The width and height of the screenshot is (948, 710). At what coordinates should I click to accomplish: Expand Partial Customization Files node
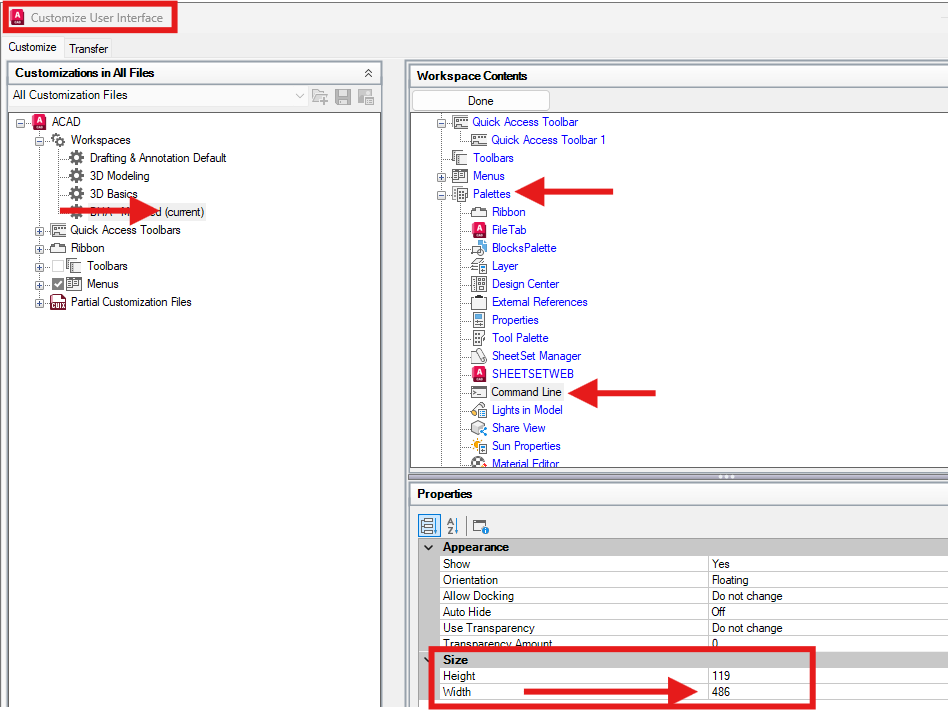coord(39,304)
